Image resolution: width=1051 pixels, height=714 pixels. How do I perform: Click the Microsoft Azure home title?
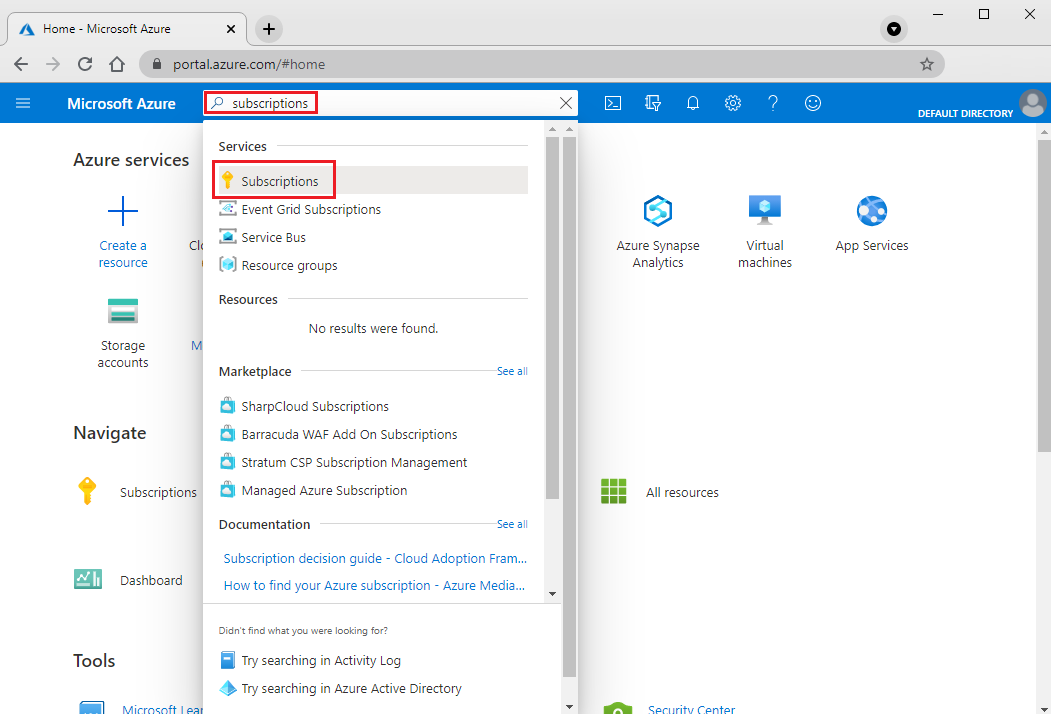pyautogui.click(x=121, y=104)
